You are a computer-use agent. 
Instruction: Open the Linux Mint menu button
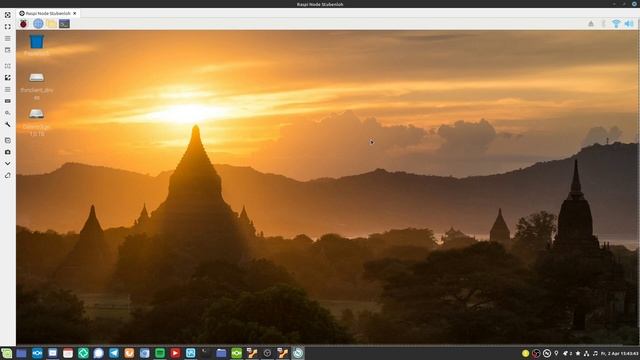tap(7, 353)
